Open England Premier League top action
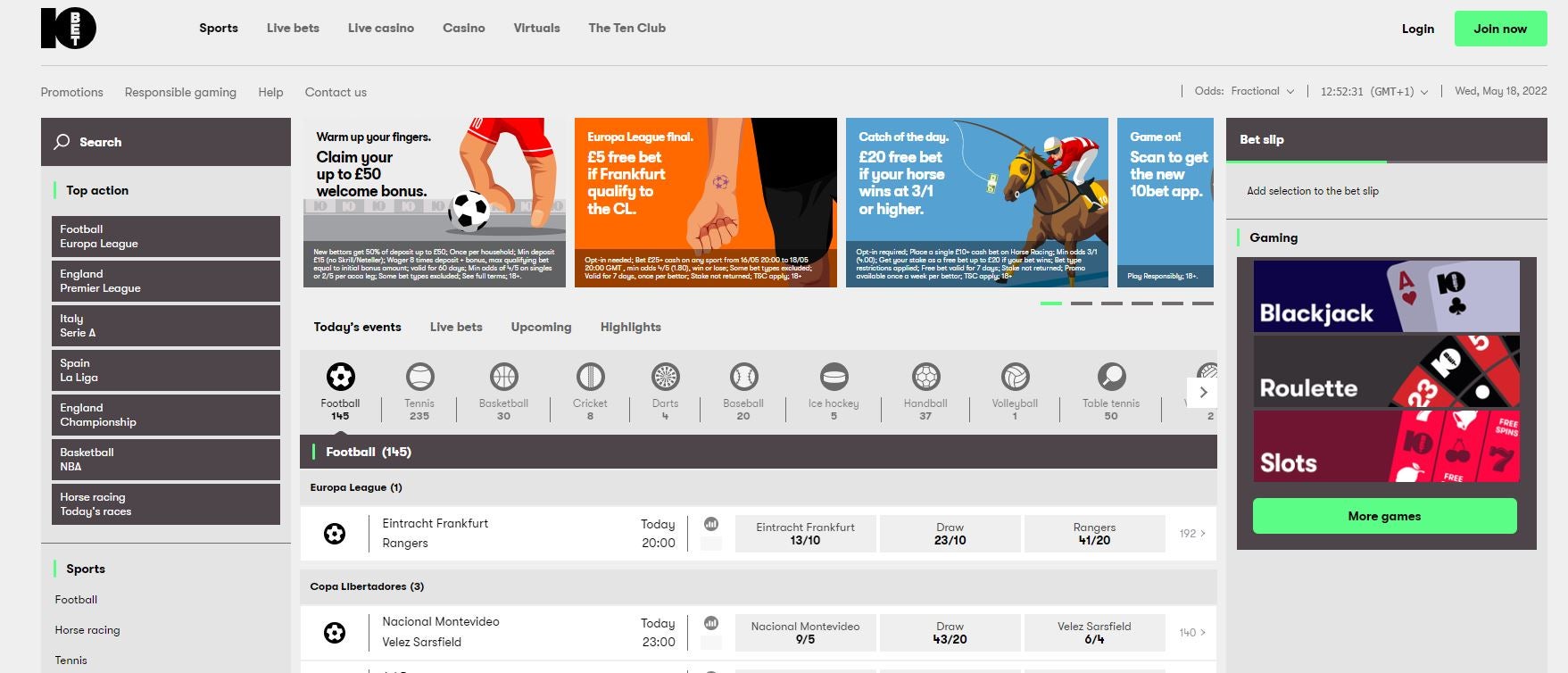The image size is (1568, 673). click(x=166, y=281)
